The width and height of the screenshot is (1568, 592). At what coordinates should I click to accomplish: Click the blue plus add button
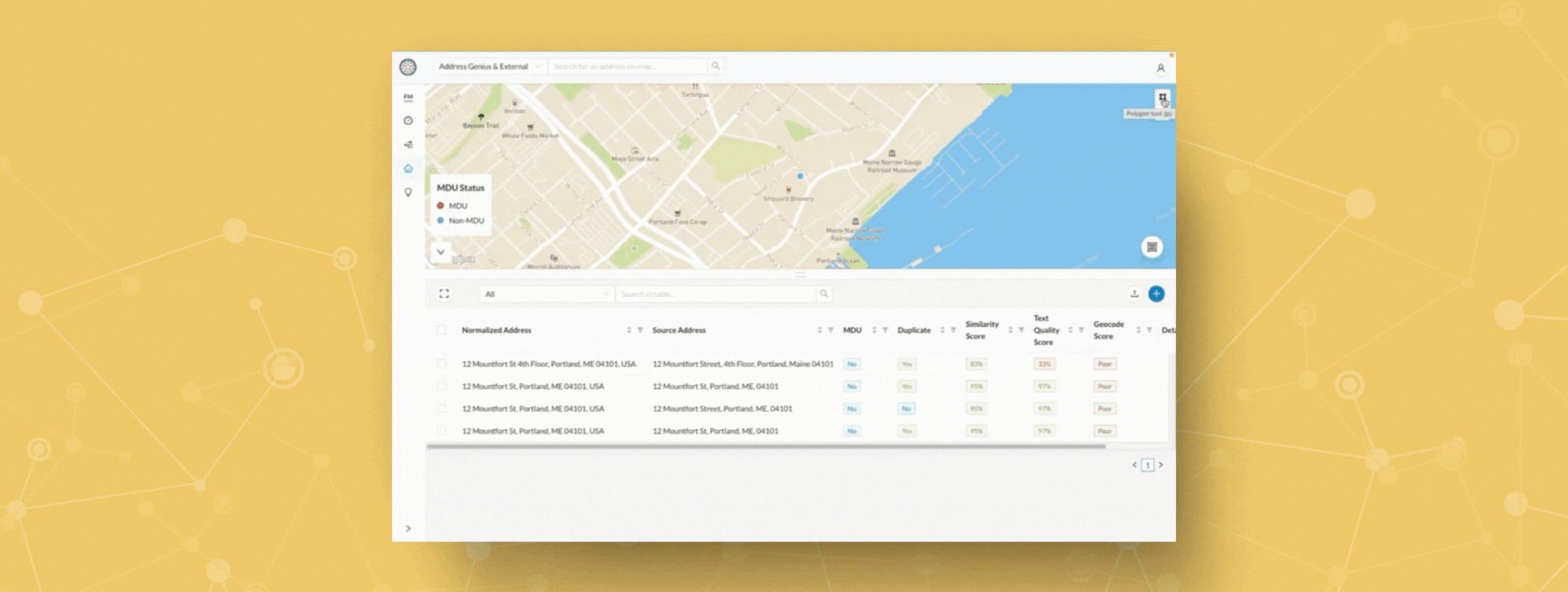click(x=1156, y=294)
